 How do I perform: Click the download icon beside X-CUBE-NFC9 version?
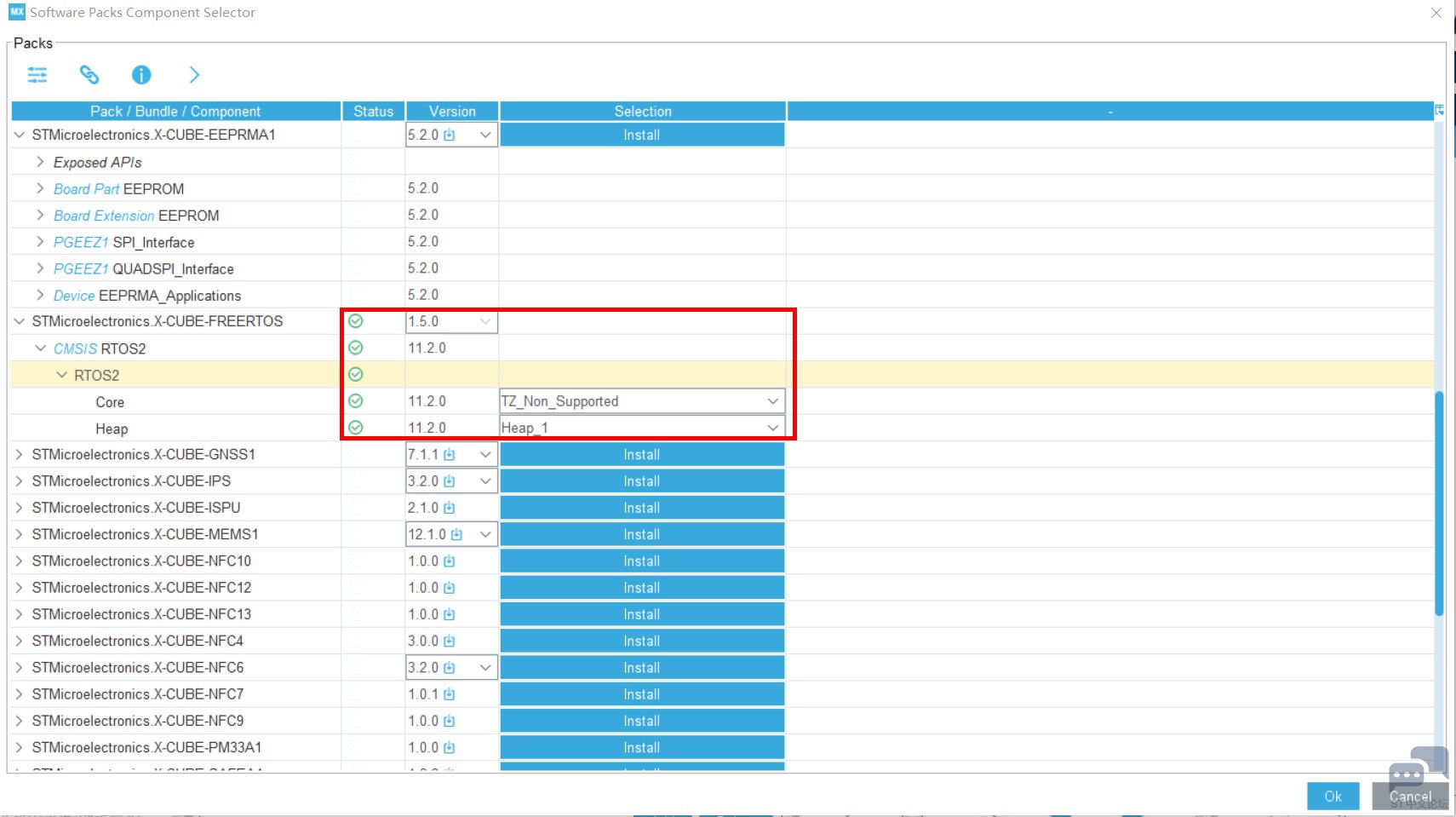coord(449,721)
